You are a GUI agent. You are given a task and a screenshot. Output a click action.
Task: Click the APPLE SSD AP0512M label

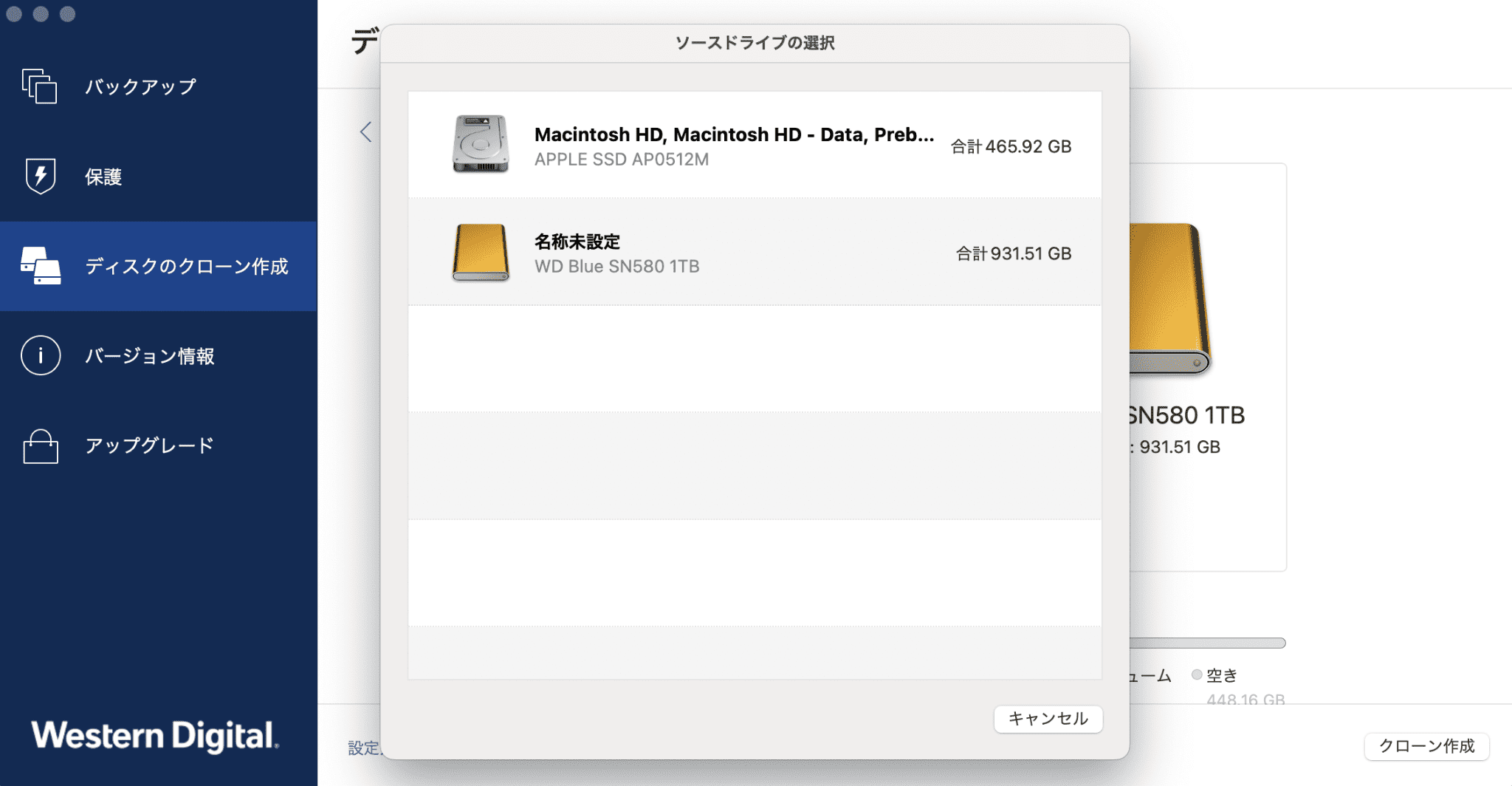622,160
